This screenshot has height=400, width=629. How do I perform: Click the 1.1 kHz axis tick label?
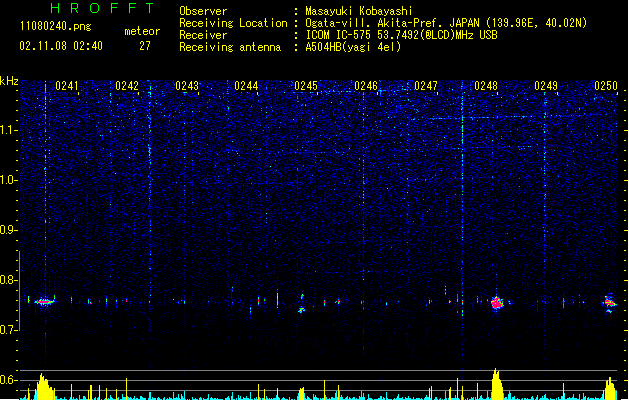click(x=9, y=130)
